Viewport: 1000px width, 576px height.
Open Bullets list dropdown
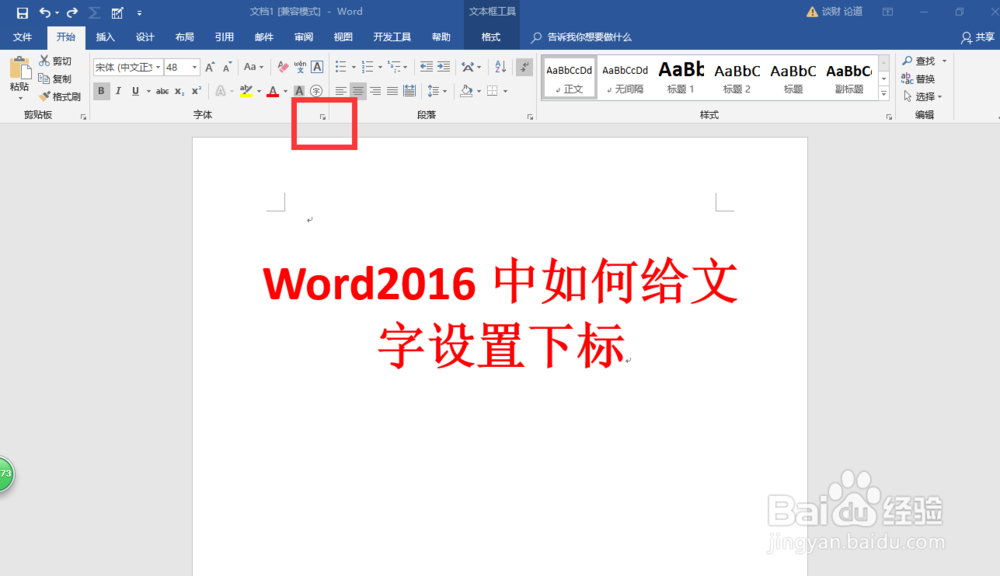[354, 67]
